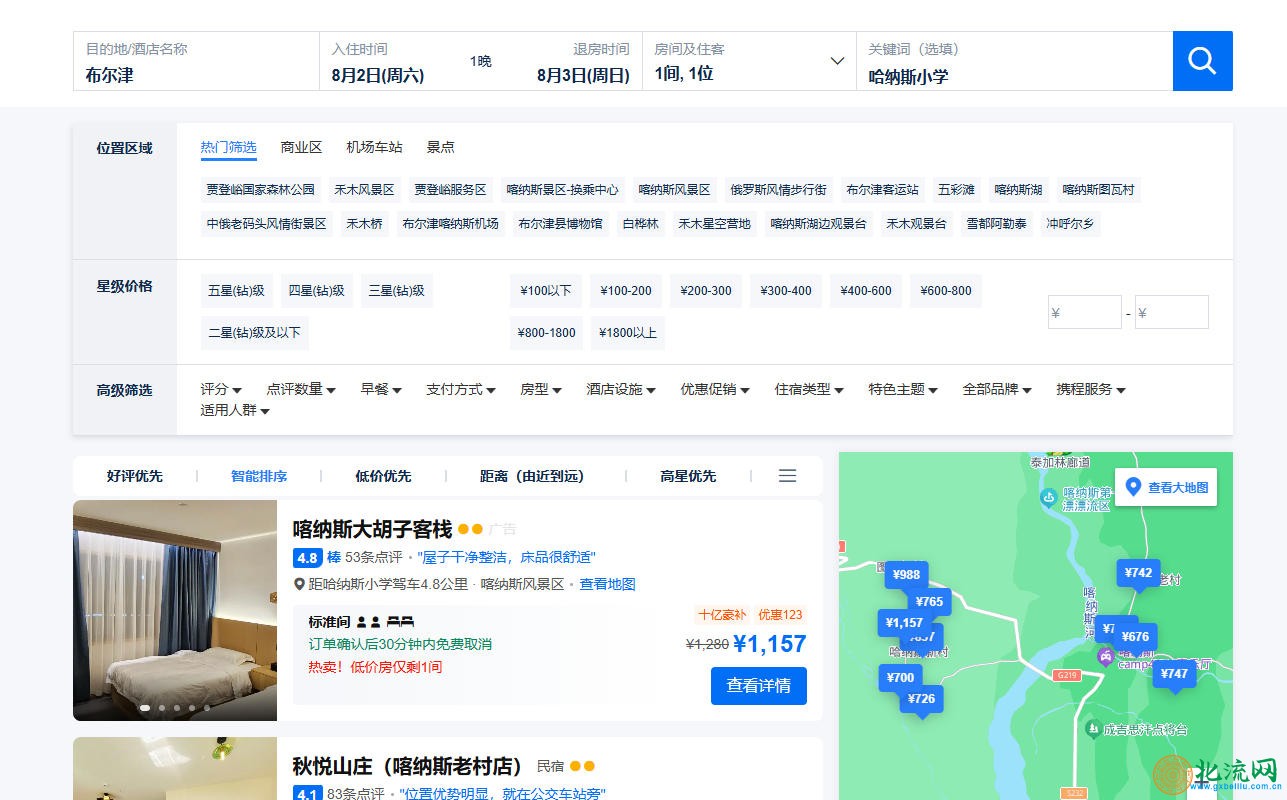Select the ¥765 price marker on map
1287x800 pixels.
(x=929, y=602)
